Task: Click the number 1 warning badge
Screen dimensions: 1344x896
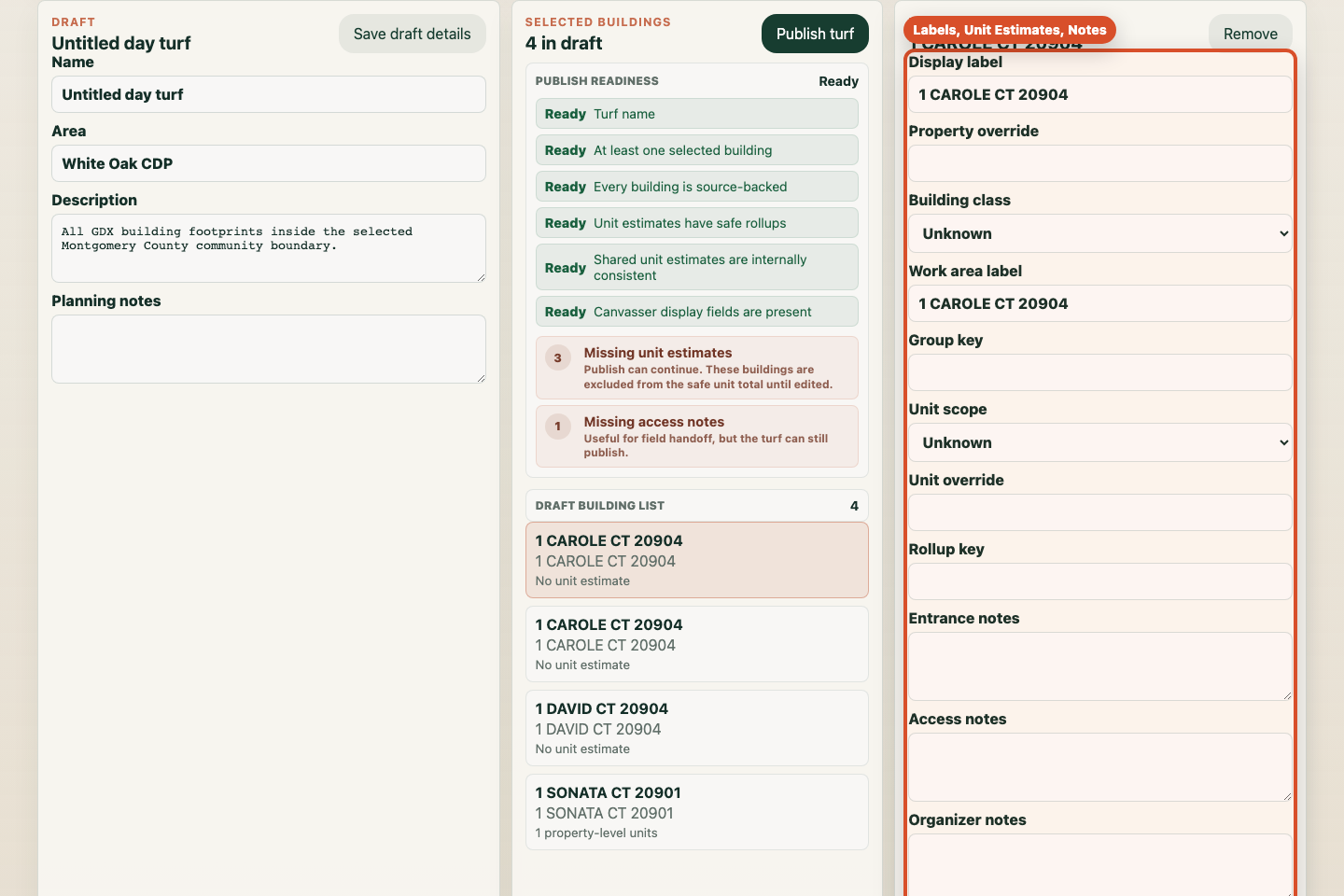Action: point(558,427)
